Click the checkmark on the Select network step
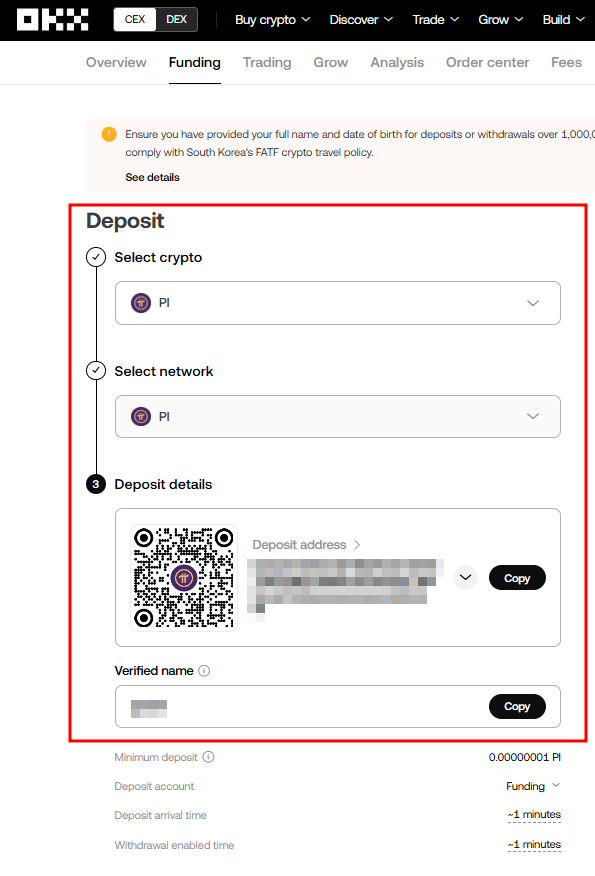The height and width of the screenshot is (876, 595). click(x=95, y=370)
